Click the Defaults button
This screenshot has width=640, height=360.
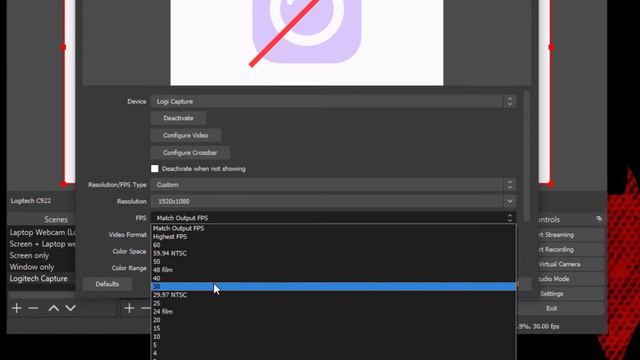coord(107,284)
